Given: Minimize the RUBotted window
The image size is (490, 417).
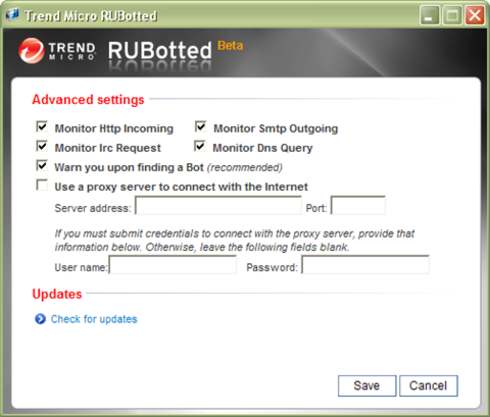Looking at the screenshot, I should click(x=430, y=15).
